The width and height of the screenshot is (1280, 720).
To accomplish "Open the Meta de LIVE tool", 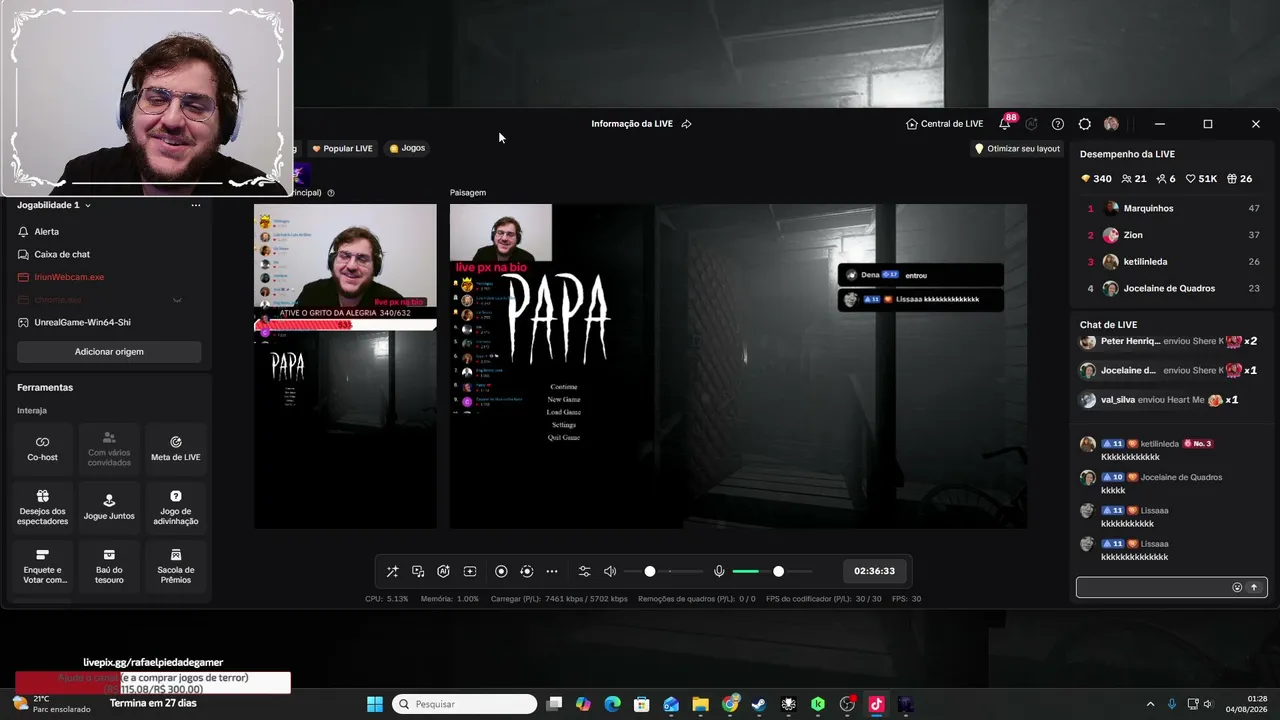I will point(176,448).
